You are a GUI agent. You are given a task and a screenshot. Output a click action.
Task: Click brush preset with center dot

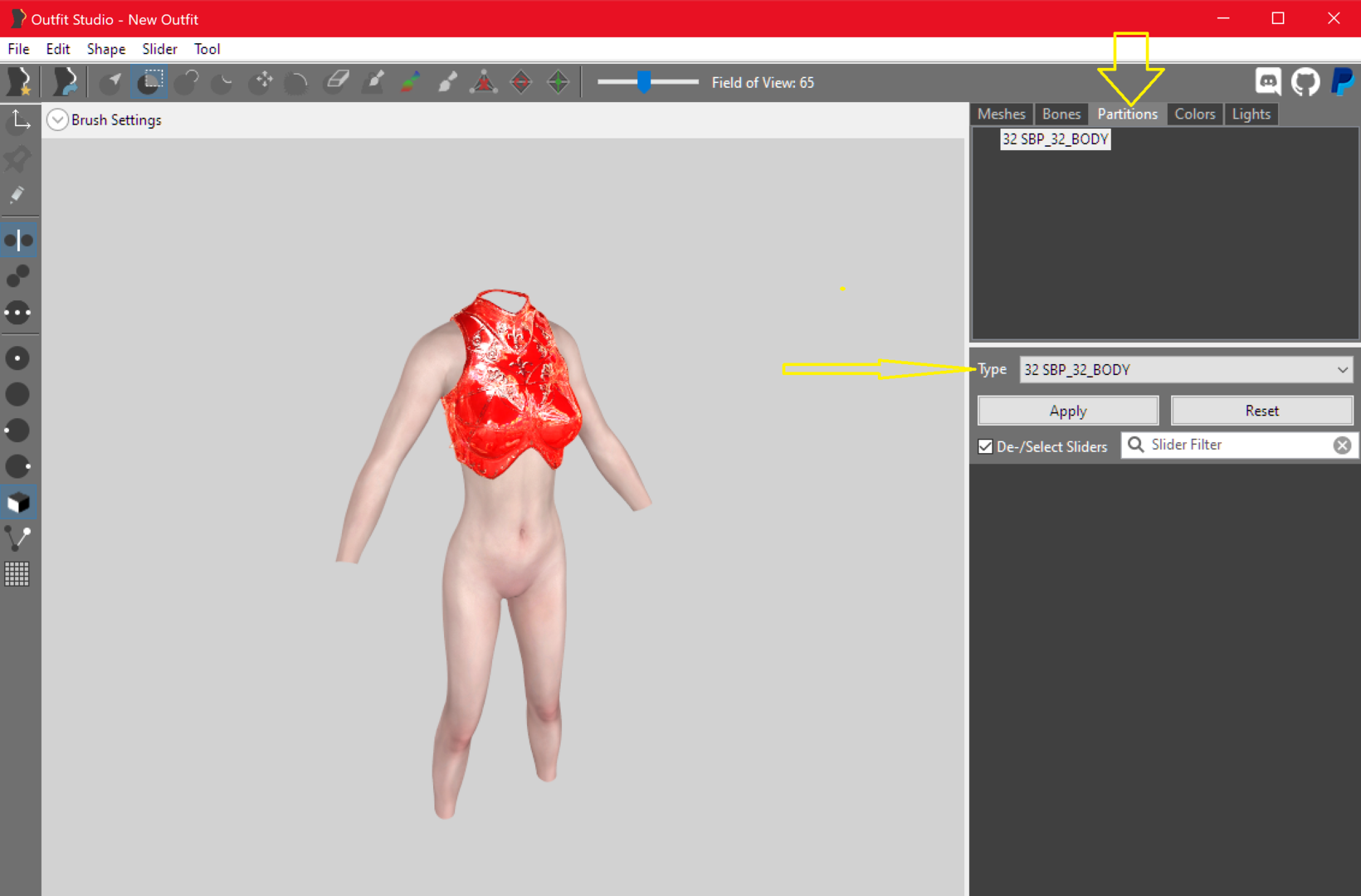(18, 358)
